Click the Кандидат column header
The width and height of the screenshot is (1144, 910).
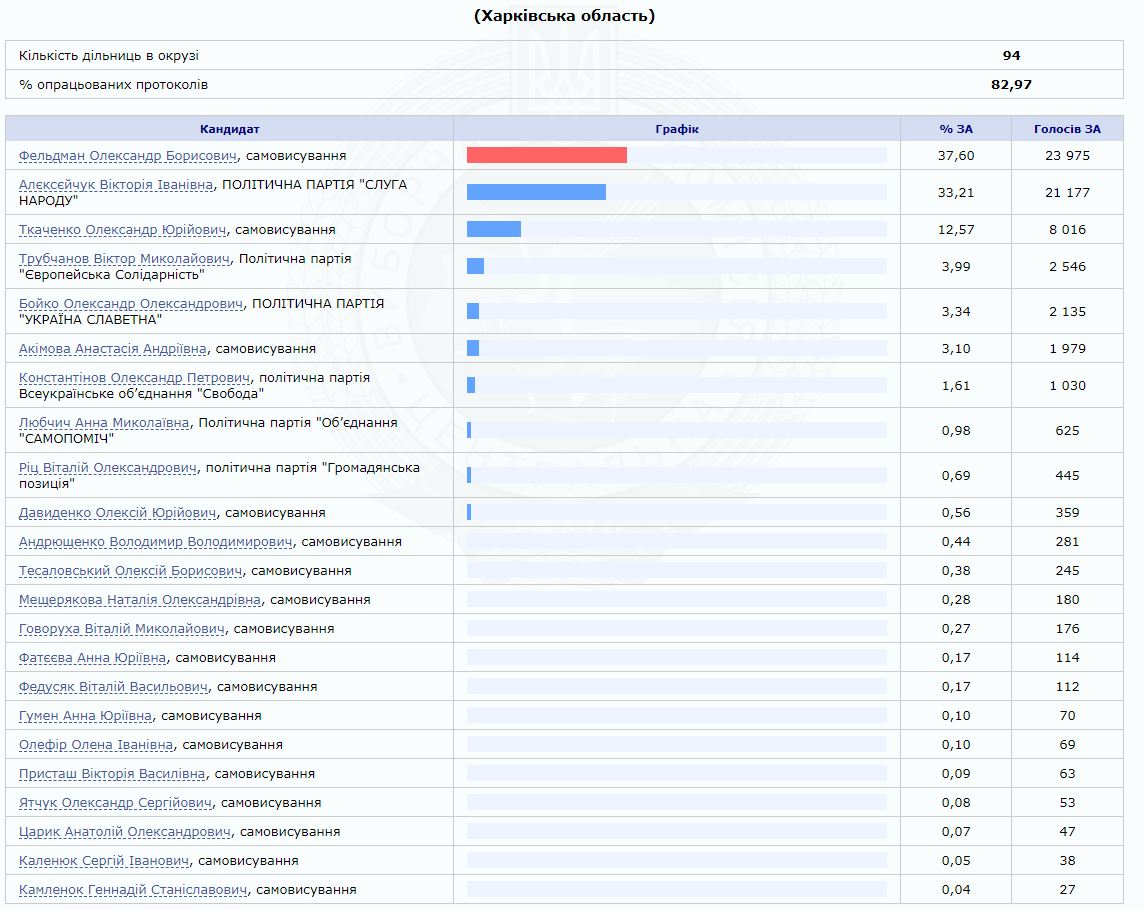tap(229, 129)
